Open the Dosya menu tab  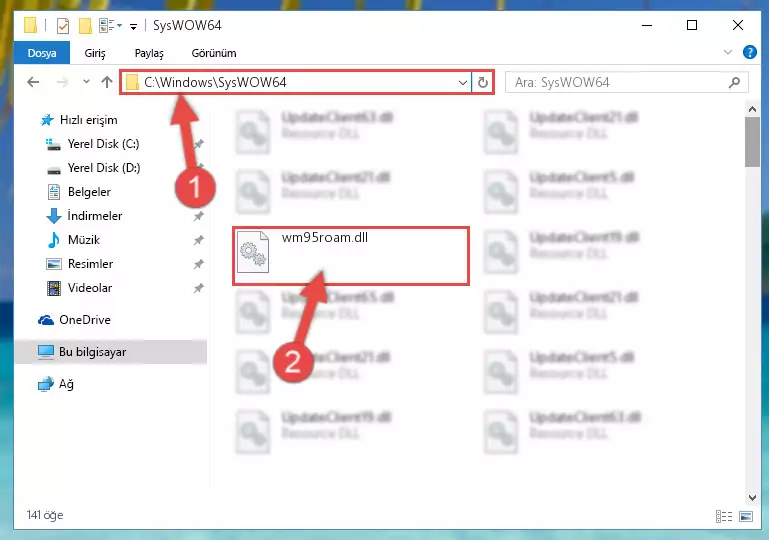click(x=42, y=53)
